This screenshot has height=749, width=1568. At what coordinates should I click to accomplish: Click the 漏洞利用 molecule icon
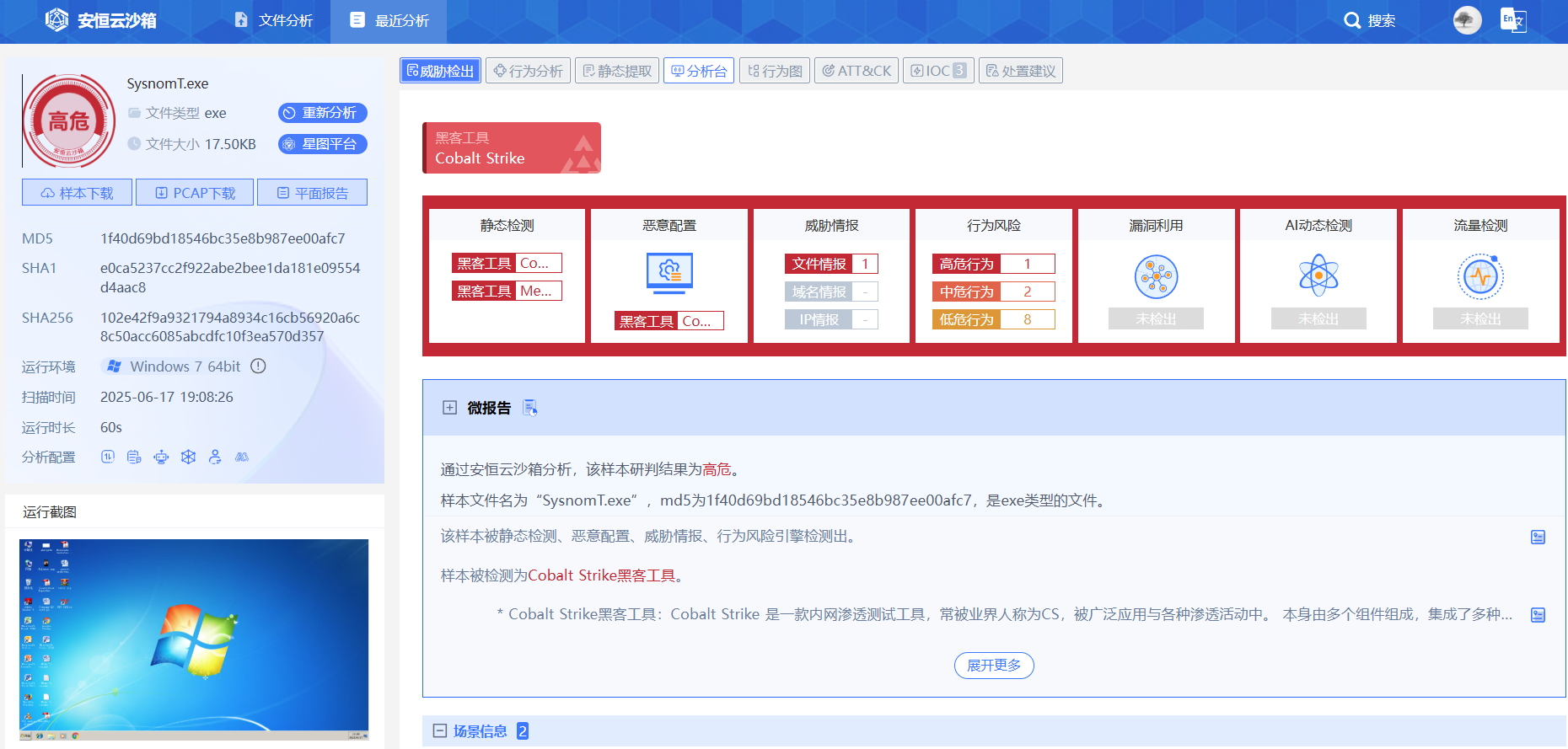(x=1156, y=276)
